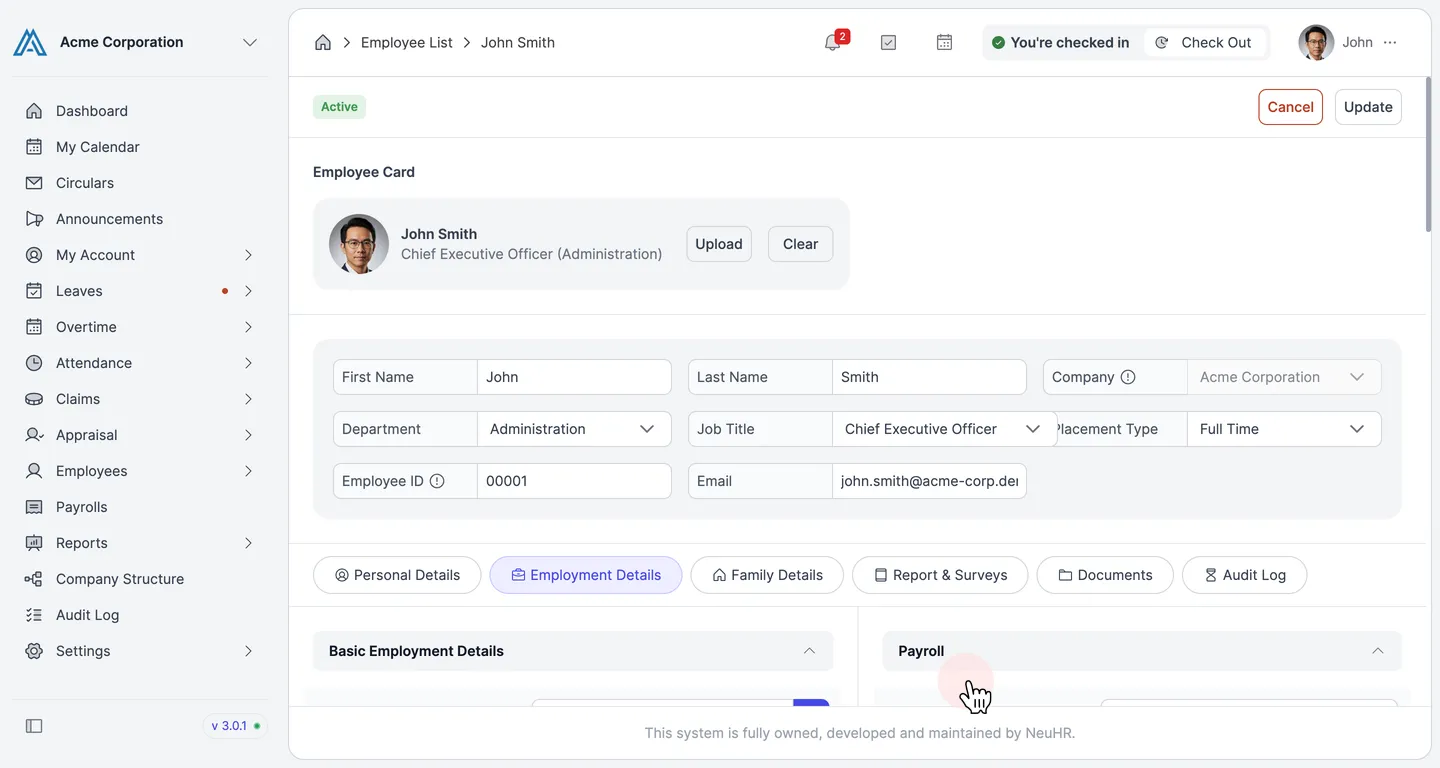Go to Employee List breadcrumb
1440x768 pixels.
pos(406,42)
